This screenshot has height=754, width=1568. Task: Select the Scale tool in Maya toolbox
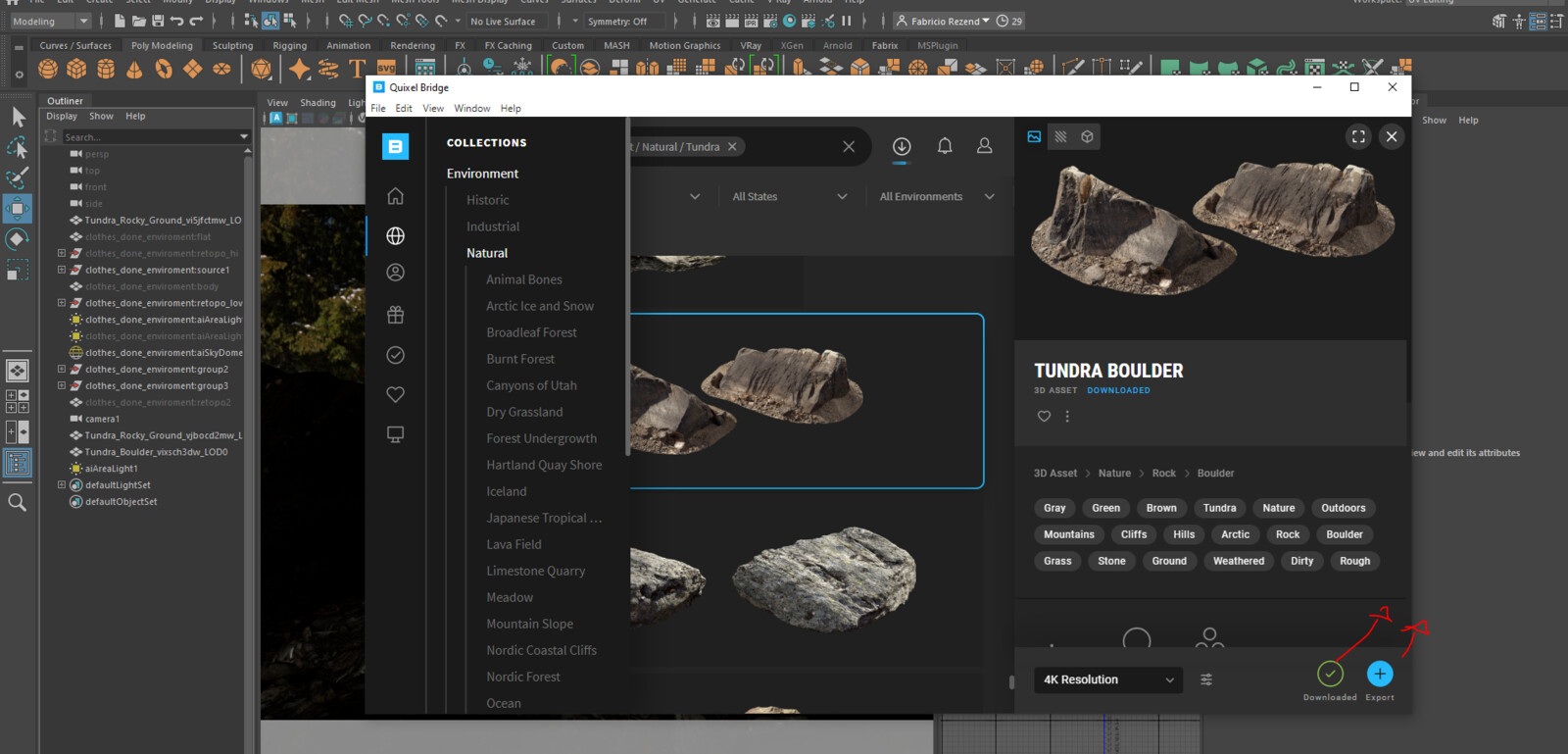[x=18, y=270]
